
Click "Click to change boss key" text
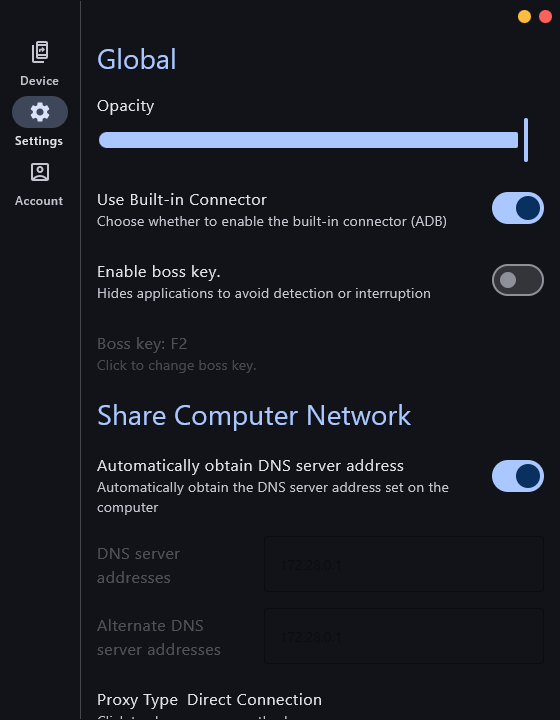click(x=177, y=366)
